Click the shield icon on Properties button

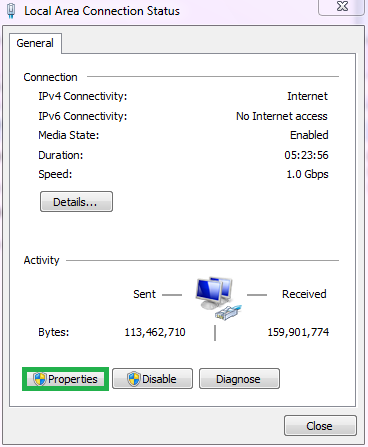pyautogui.click(x=40, y=379)
